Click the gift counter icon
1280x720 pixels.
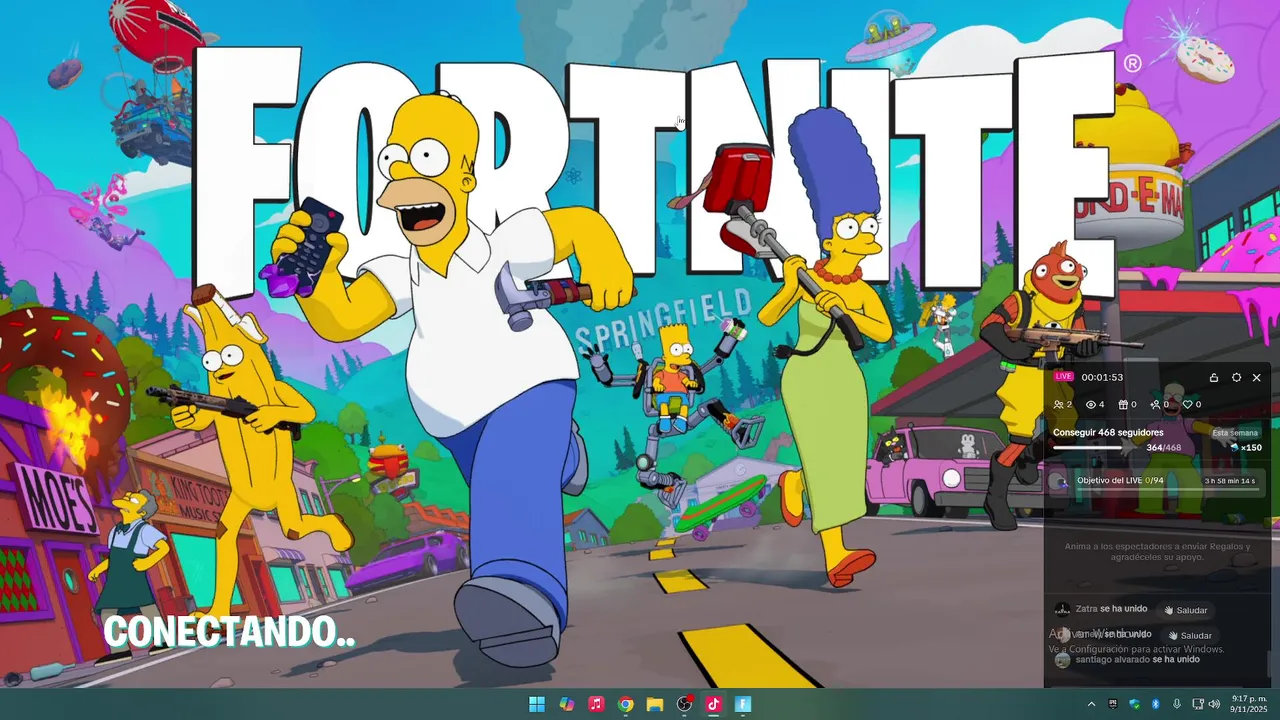pyautogui.click(x=1123, y=405)
